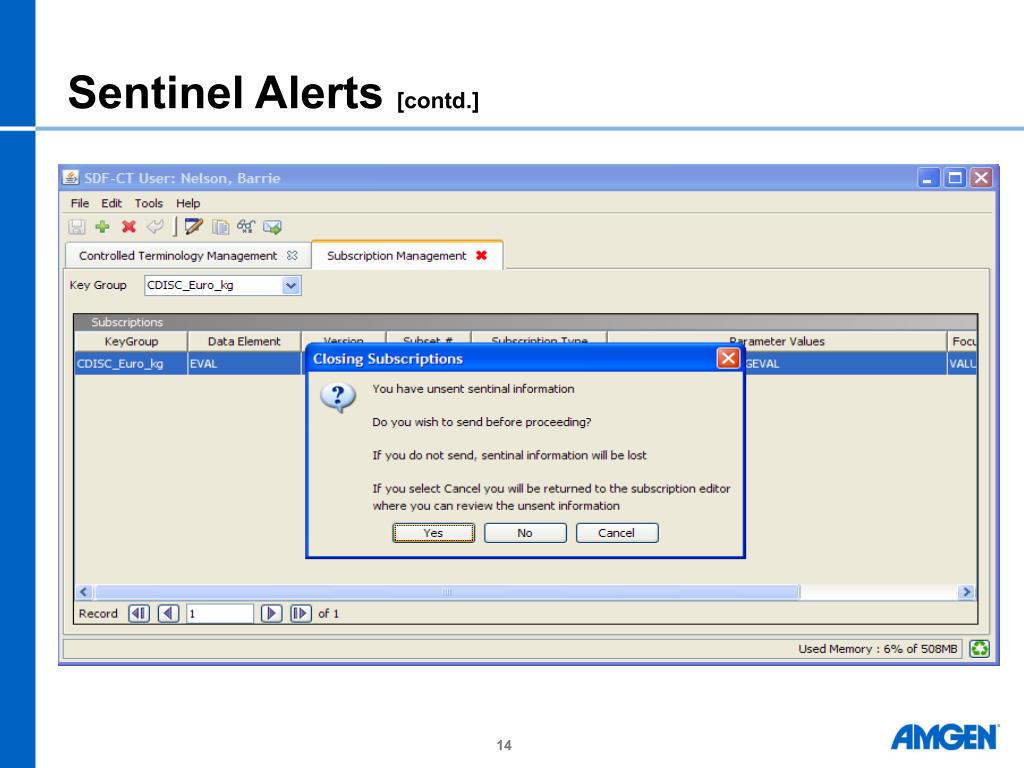
Task: Click the record number input field
Action: [220, 613]
